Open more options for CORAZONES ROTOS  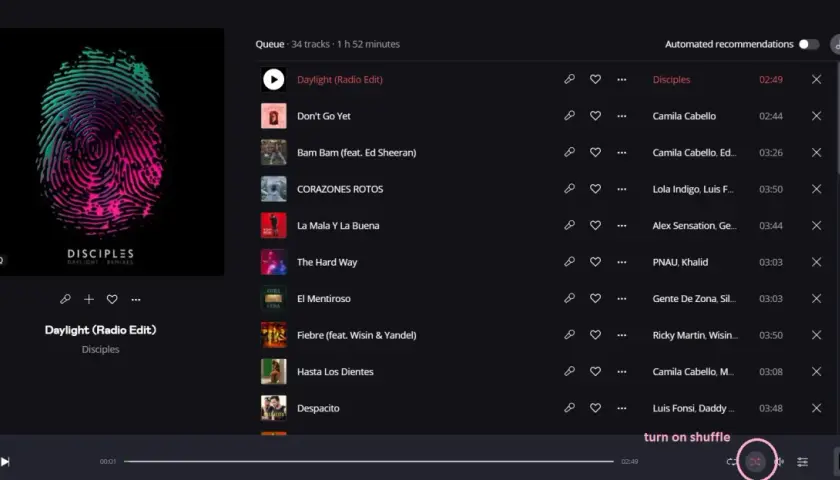point(621,189)
